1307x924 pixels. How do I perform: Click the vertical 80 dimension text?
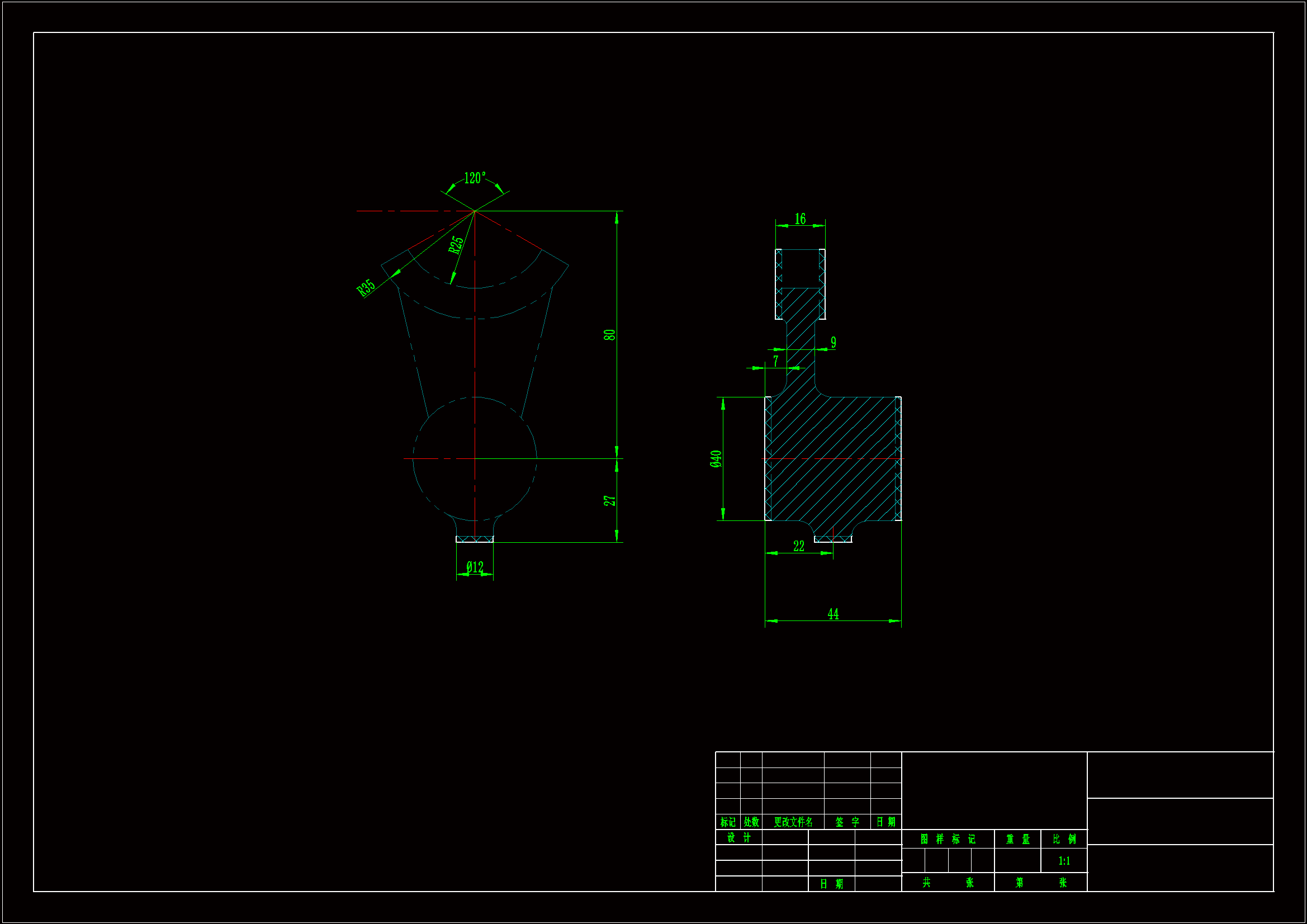609,335
